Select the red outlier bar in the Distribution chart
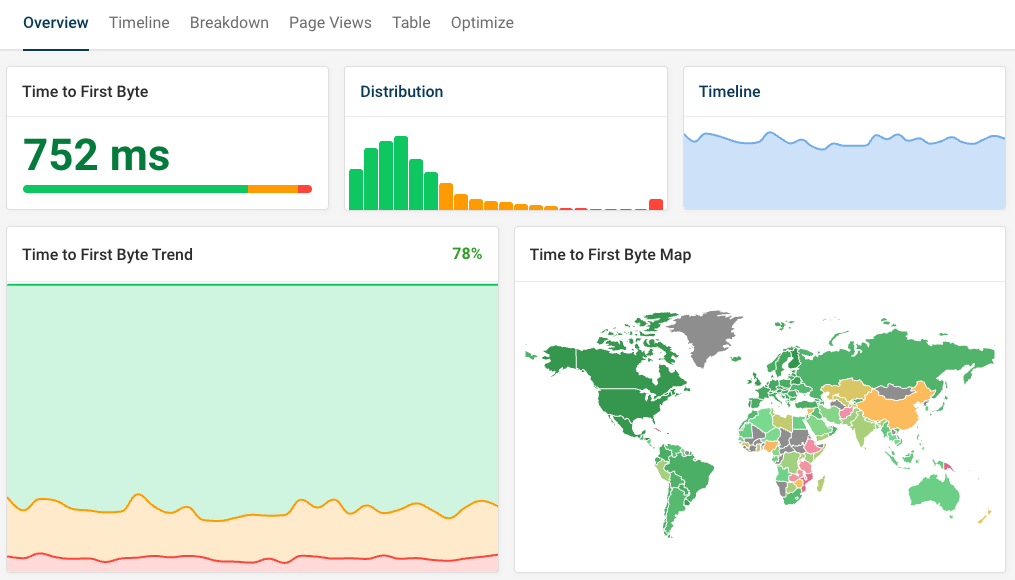1015x580 pixels. (657, 205)
